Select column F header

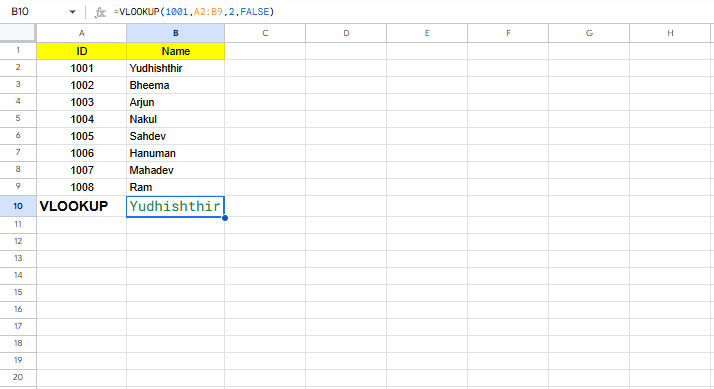click(508, 33)
